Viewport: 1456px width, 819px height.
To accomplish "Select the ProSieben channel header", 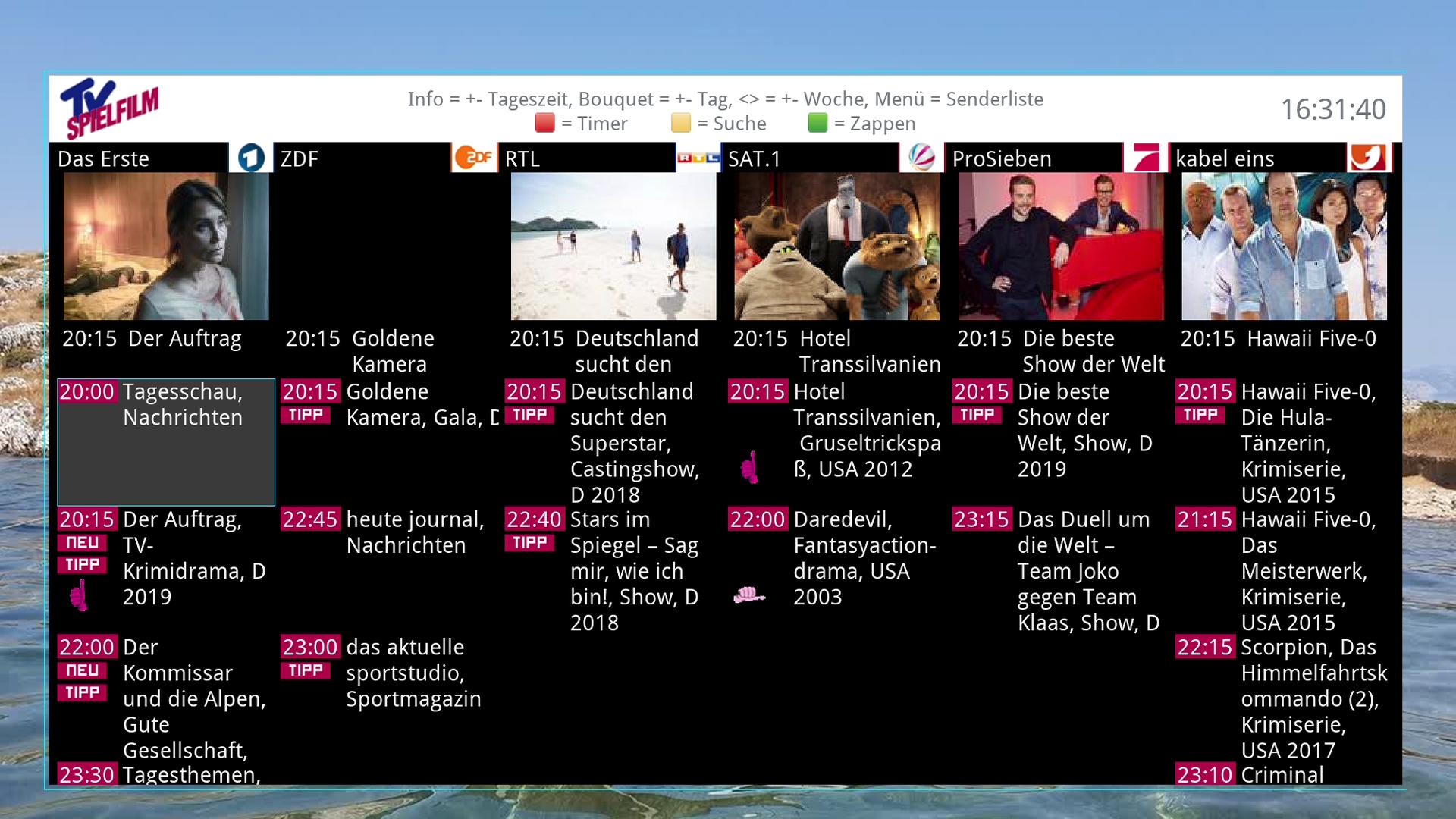I will pos(1059,158).
